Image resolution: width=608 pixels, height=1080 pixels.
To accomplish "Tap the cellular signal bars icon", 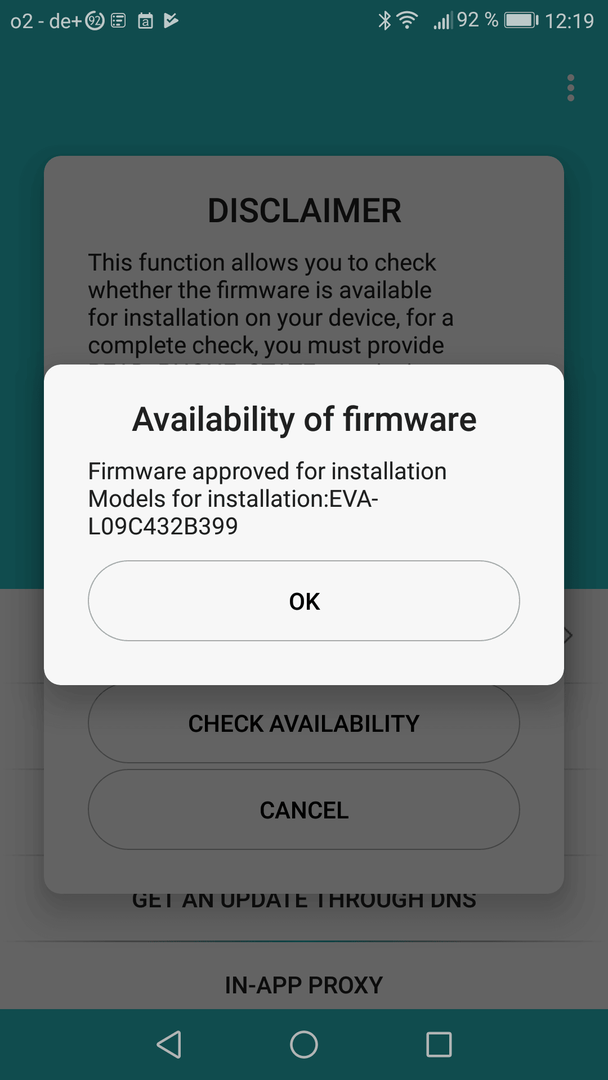I will [441, 21].
